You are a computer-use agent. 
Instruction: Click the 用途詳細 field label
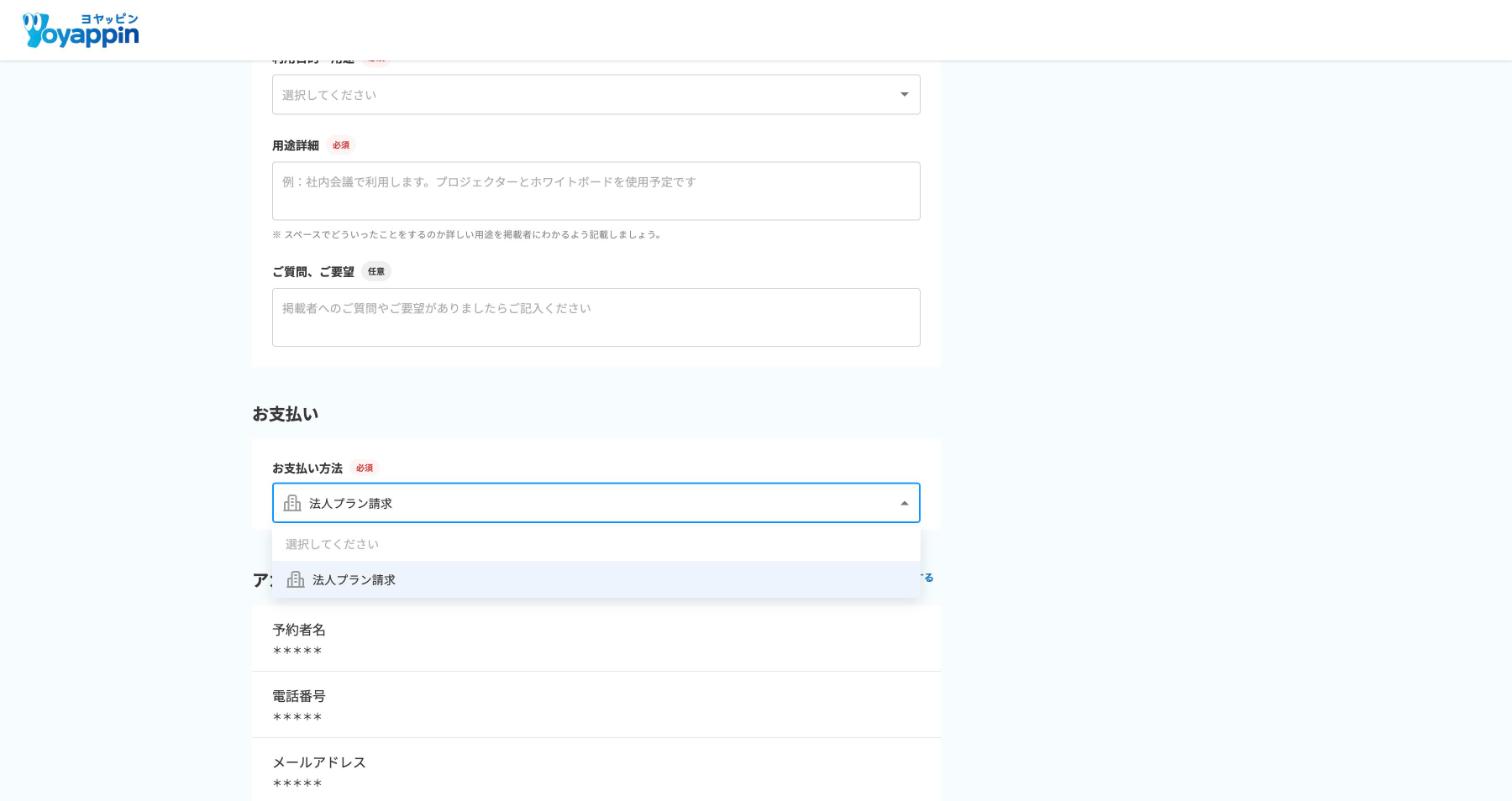[x=295, y=146]
